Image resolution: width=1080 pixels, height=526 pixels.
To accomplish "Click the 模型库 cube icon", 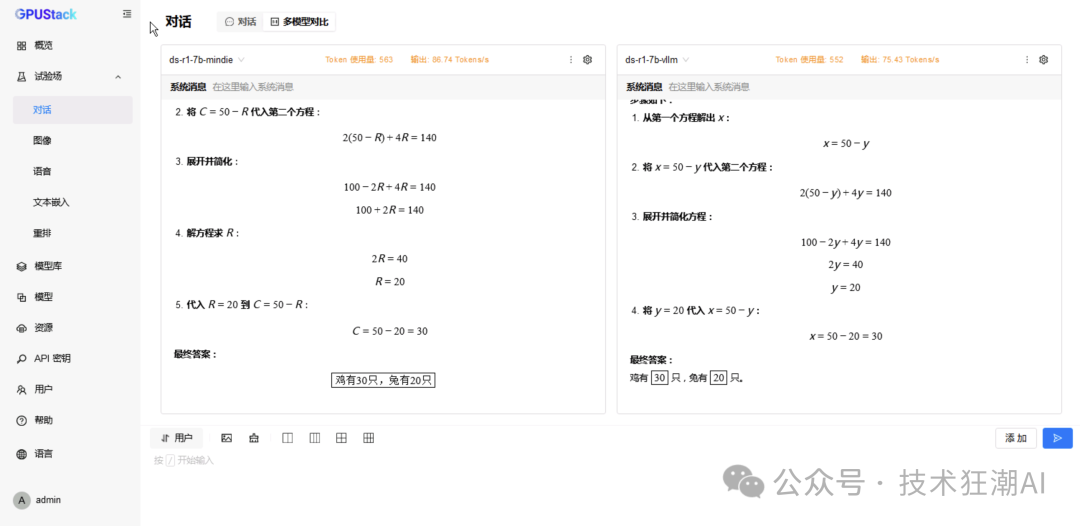I will tap(21, 266).
